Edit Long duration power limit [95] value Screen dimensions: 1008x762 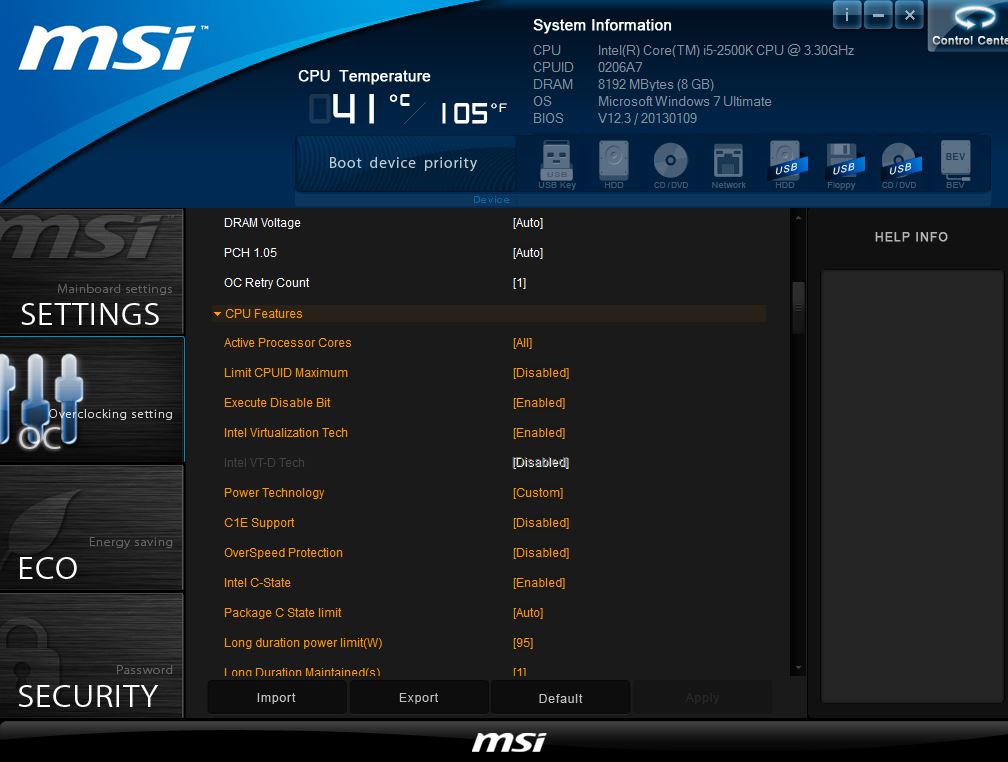pyautogui.click(x=523, y=642)
